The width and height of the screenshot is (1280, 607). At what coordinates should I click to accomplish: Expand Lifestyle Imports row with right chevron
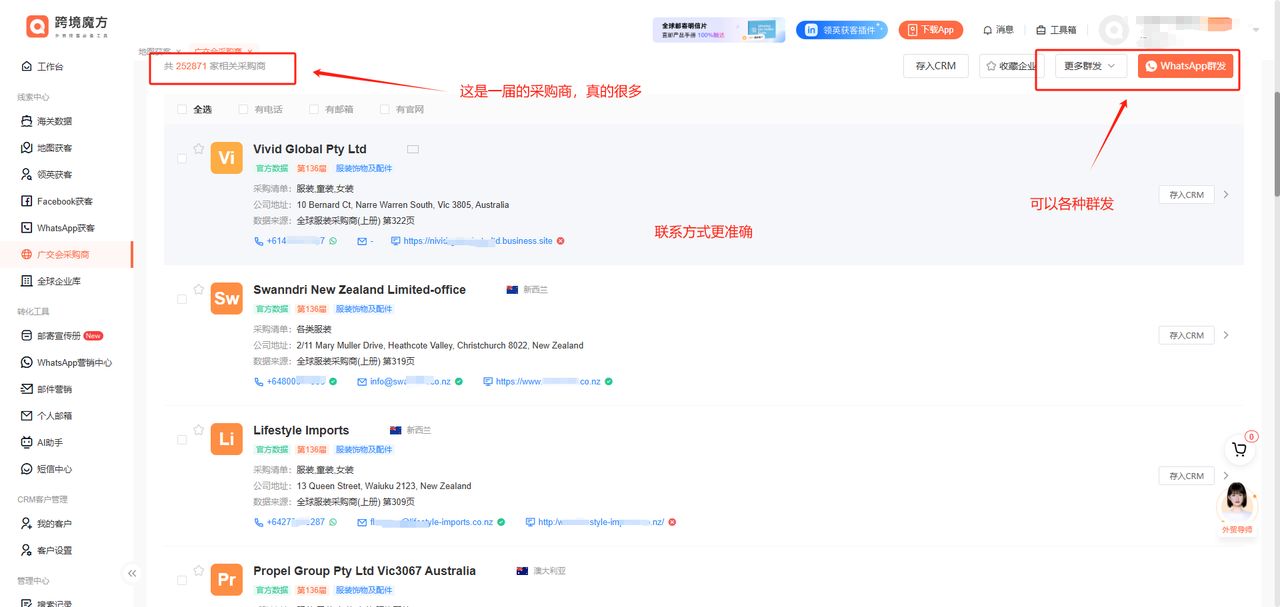point(1227,476)
